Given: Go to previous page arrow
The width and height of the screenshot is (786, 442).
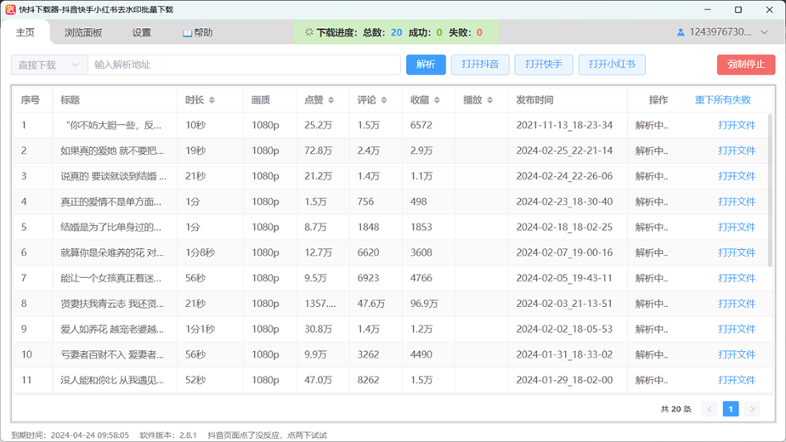Looking at the screenshot, I should click(710, 409).
